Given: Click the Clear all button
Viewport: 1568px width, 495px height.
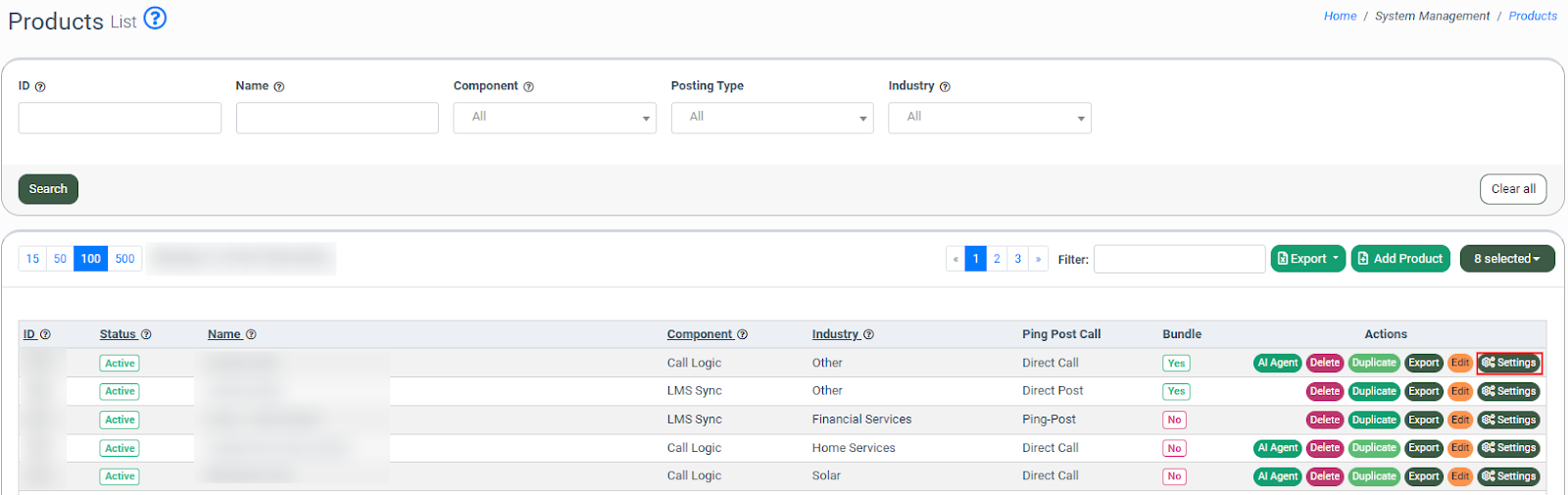Looking at the screenshot, I should point(1512,189).
